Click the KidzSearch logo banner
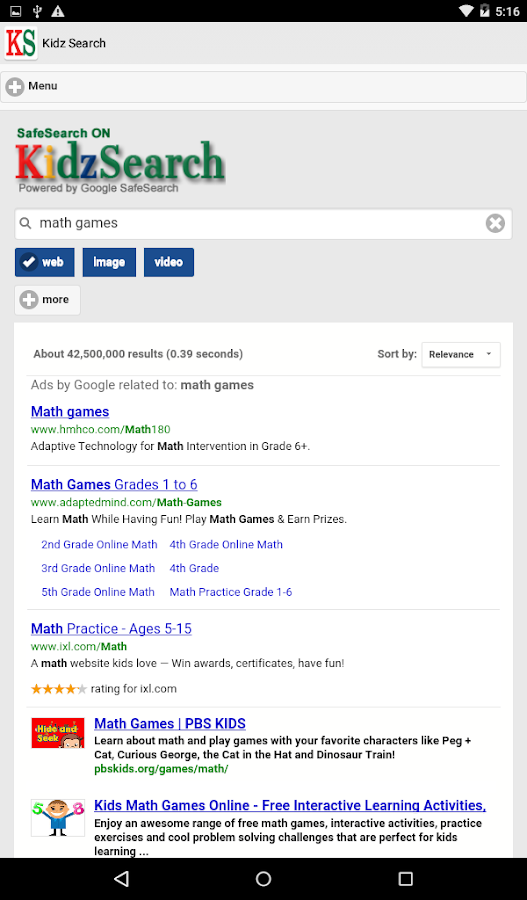Viewport: 527px width, 900px height. (120, 160)
